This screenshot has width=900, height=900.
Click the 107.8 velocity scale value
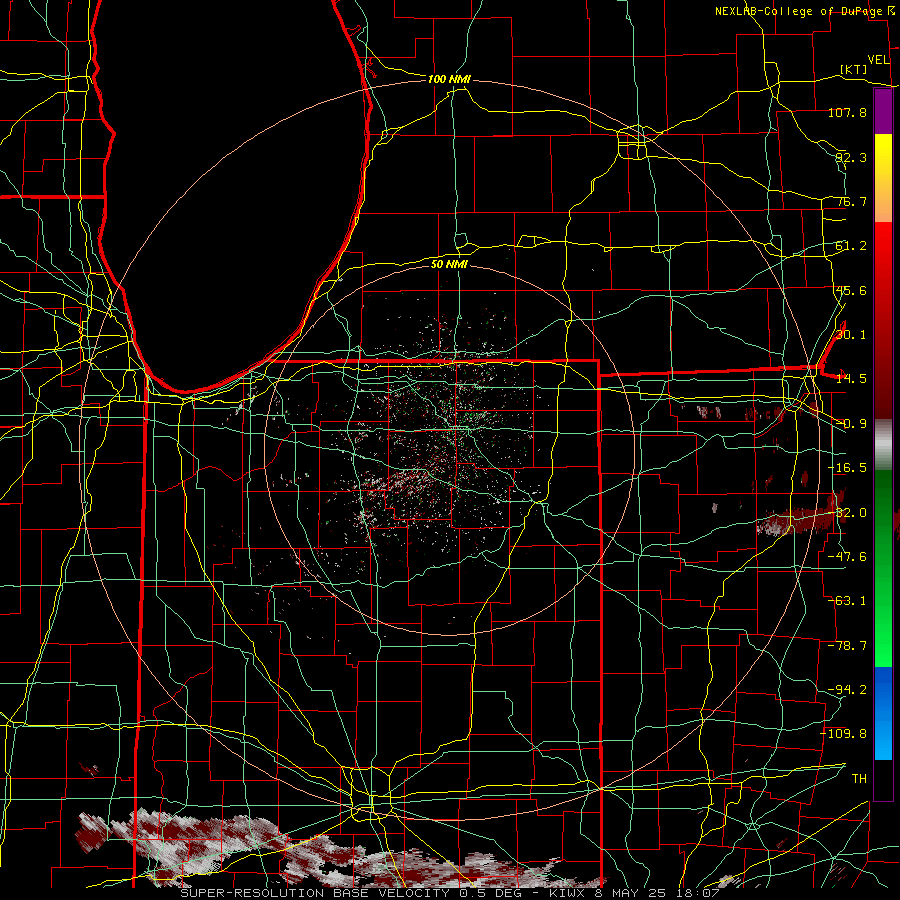(847, 112)
